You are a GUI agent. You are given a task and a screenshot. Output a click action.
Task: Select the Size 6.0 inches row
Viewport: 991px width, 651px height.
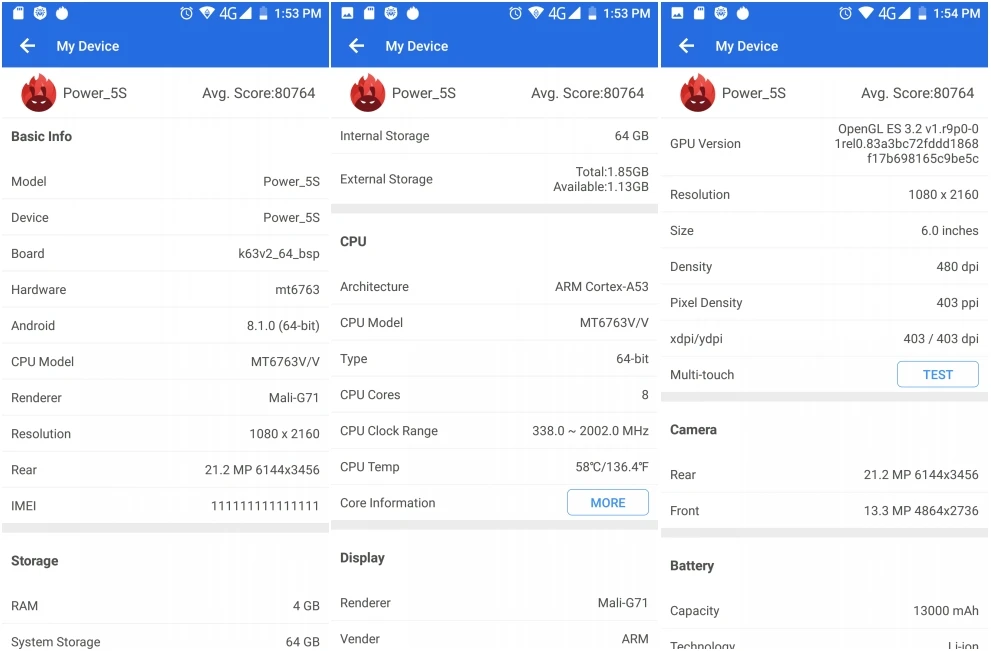[824, 231]
